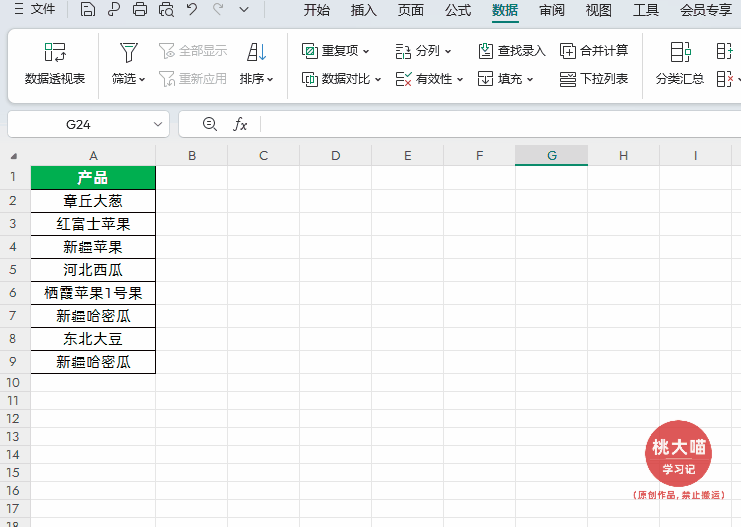Screen dimensions: 741x527
Task: Click the undo arrow icon
Action: 192,9
